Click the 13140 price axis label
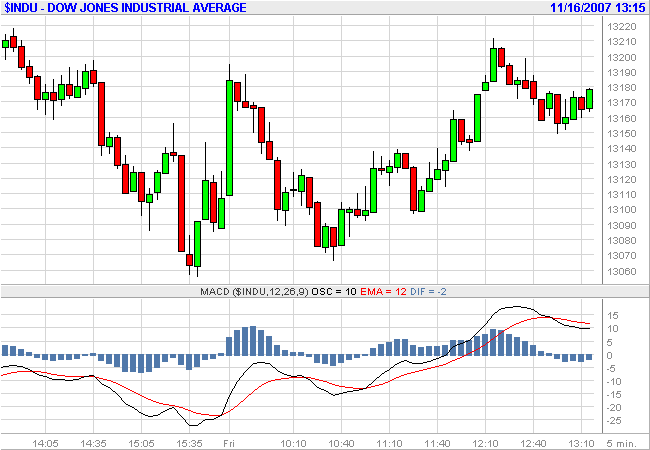The image size is (650, 450). [621, 149]
